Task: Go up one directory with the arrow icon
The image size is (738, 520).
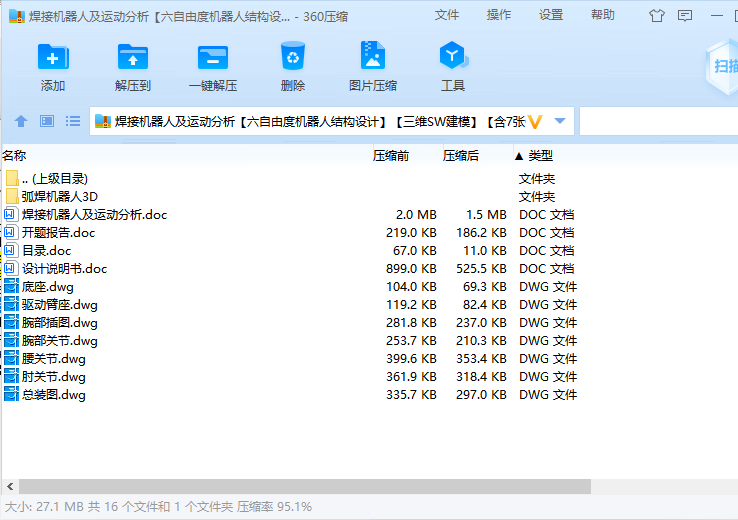Action: 21,121
